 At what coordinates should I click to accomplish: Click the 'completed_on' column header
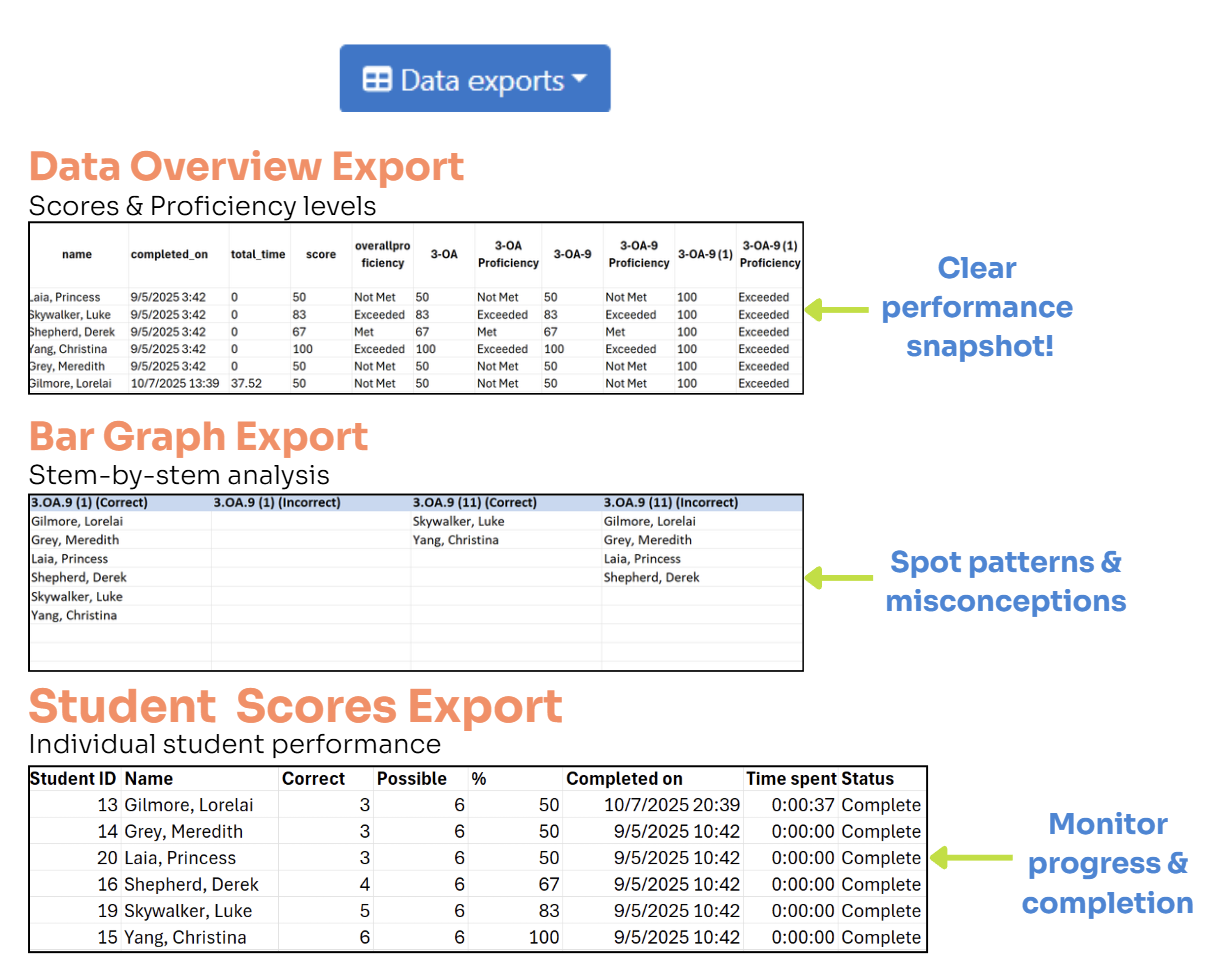click(x=169, y=254)
